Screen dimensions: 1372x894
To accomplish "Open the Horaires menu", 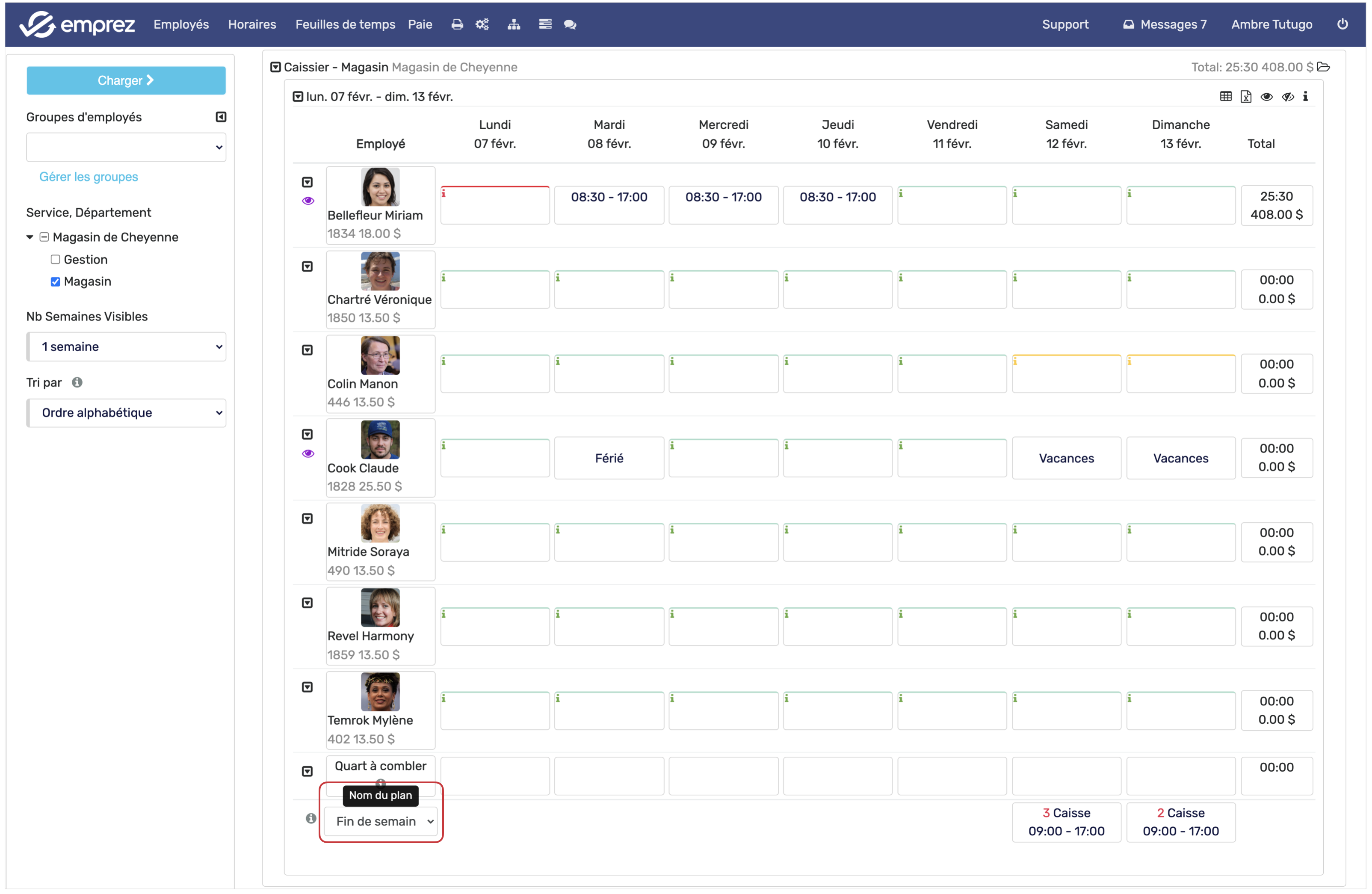I will coord(252,24).
